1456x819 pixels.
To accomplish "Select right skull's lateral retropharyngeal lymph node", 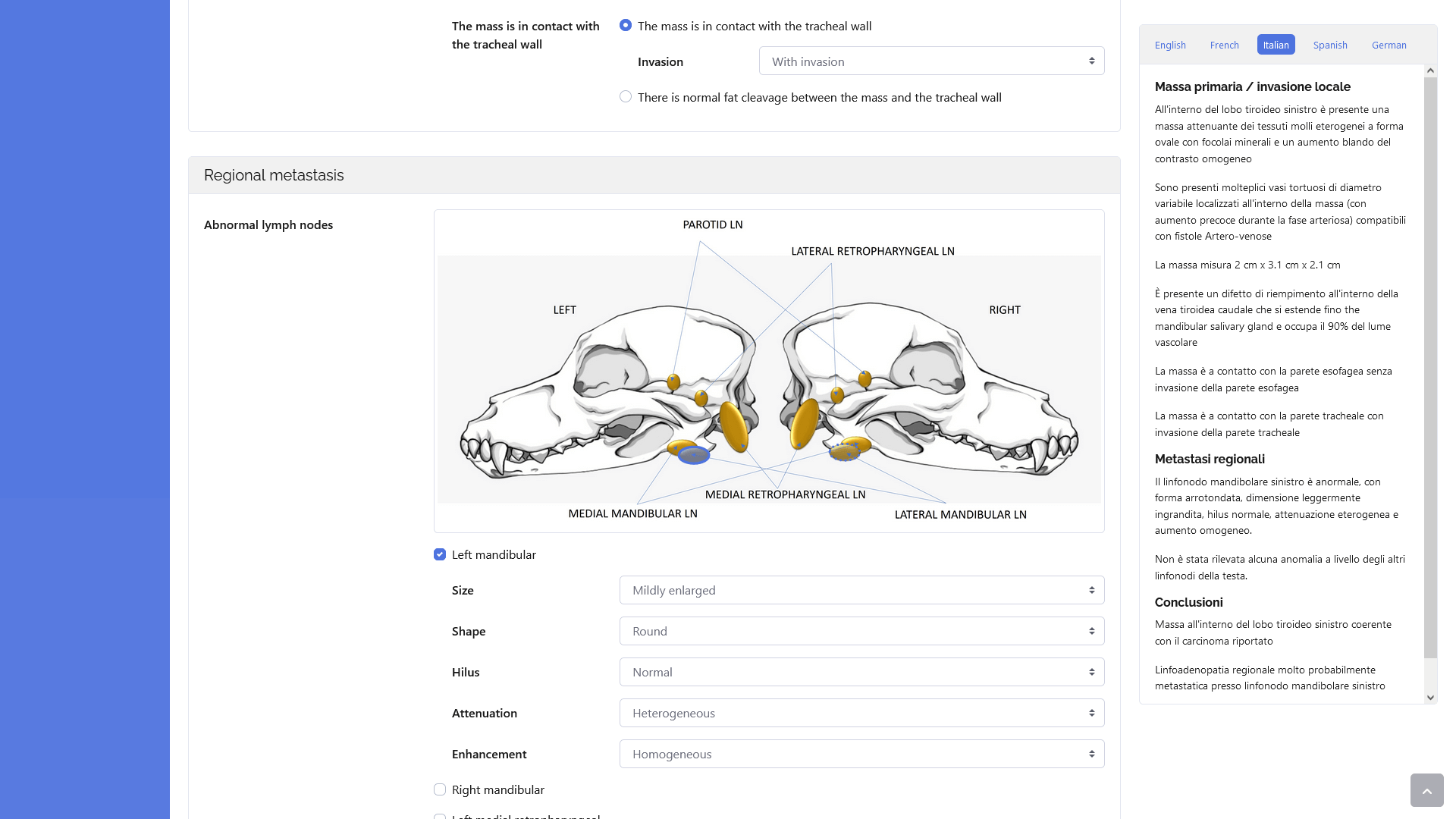I will coord(837,394).
